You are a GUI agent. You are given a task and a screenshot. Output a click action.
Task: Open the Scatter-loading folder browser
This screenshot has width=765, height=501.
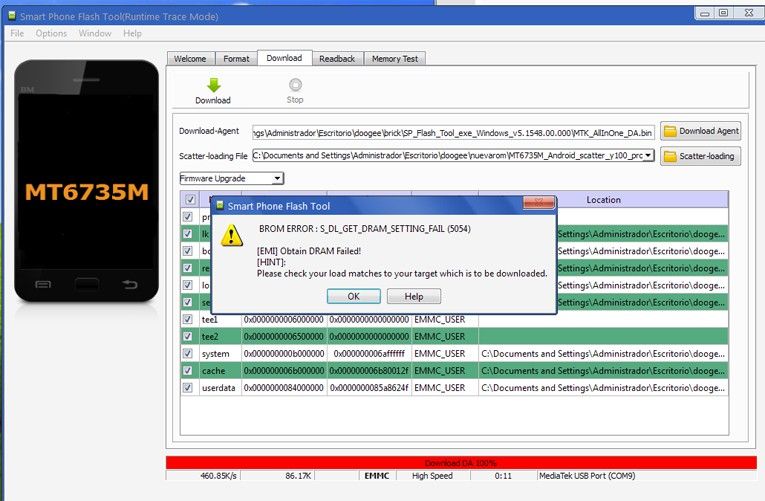701,156
